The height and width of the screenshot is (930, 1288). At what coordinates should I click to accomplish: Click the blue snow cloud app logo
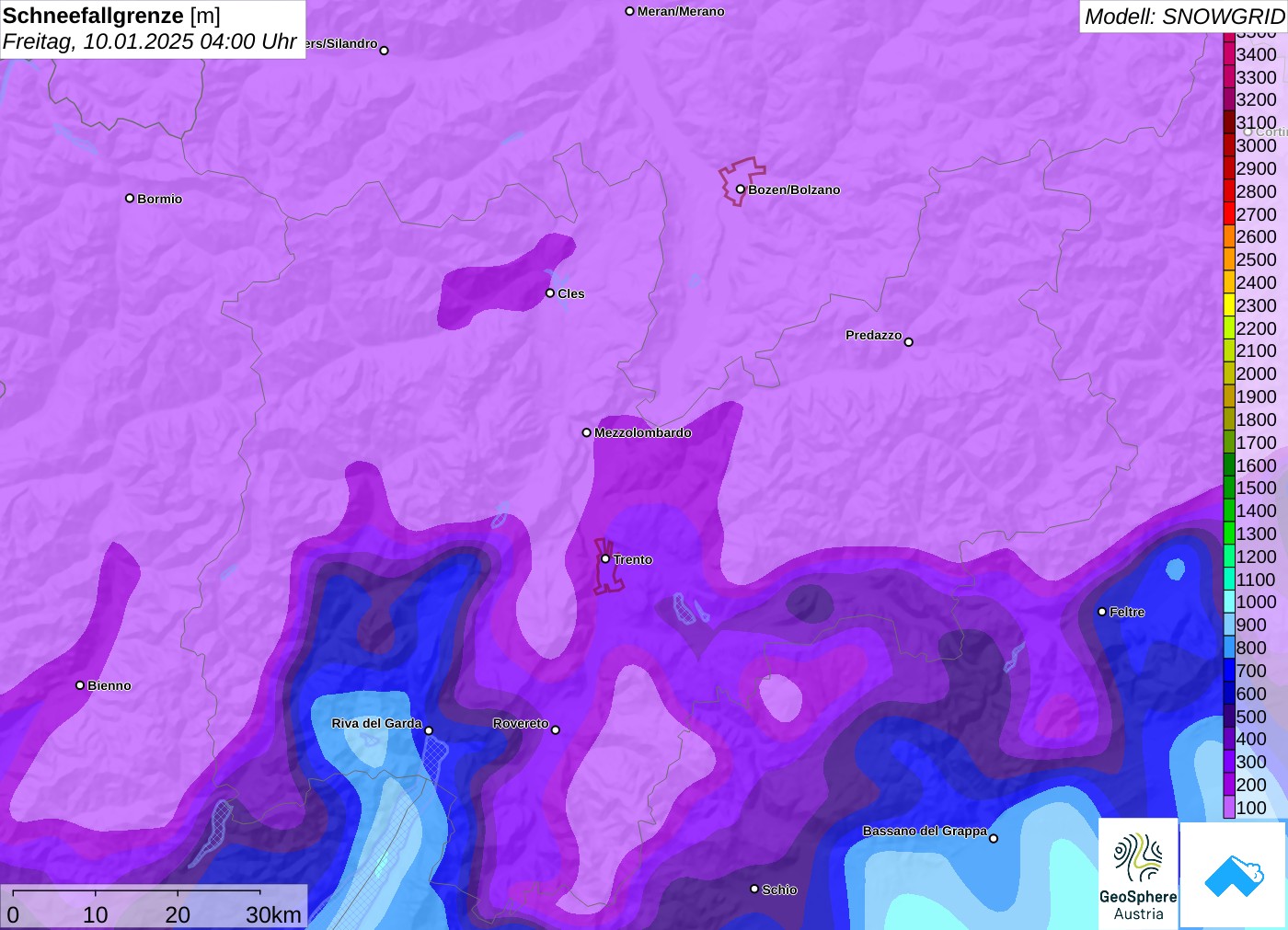(x=1234, y=875)
